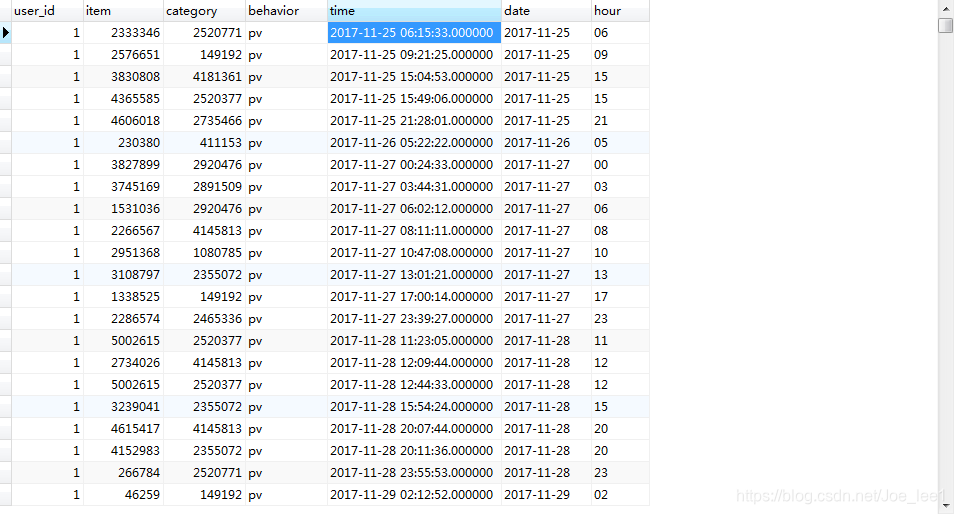954x514 pixels.
Task: Select hour cell 11
Action: coord(621,341)
